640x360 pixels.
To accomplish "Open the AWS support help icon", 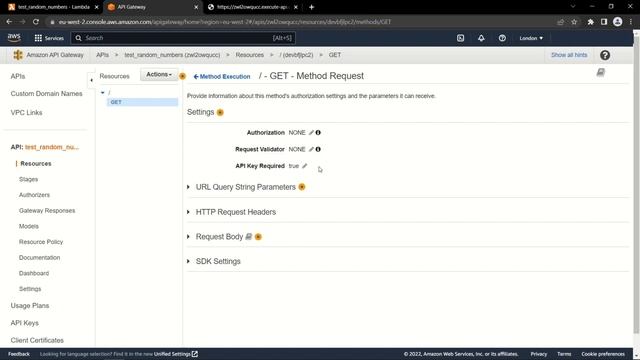I will point(502,38).
